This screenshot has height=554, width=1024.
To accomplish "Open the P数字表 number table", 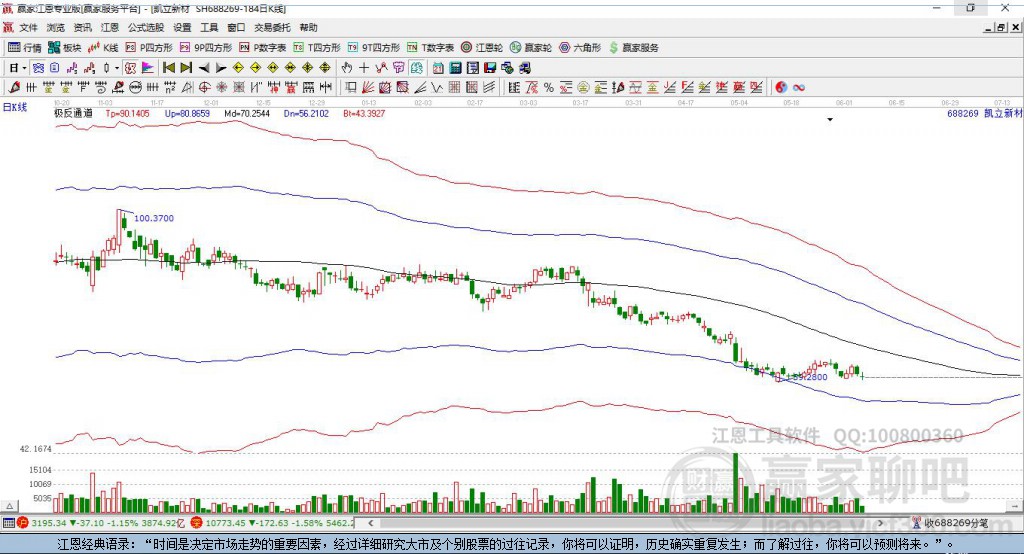I will [x=263, y=48].
